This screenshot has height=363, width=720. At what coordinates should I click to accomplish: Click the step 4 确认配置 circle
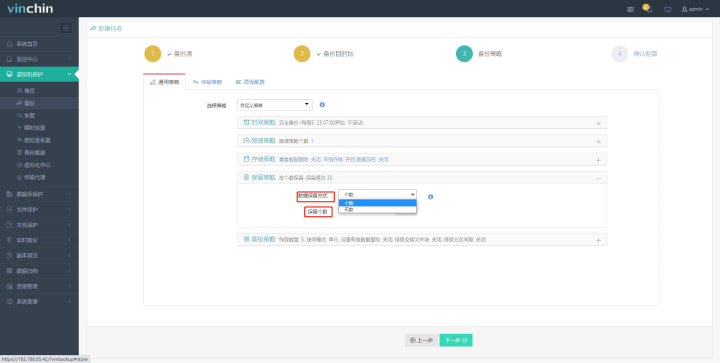[x=619, y=54]
